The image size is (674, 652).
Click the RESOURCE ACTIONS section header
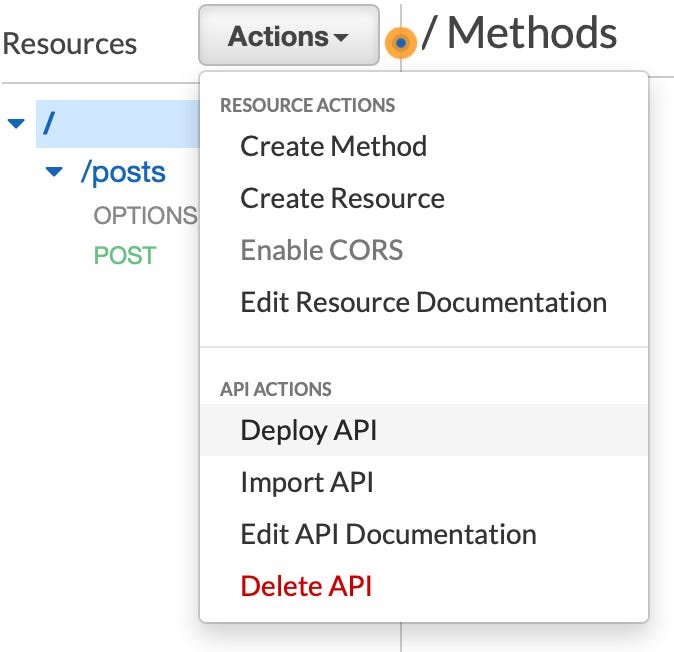click(x=307, y=106)
